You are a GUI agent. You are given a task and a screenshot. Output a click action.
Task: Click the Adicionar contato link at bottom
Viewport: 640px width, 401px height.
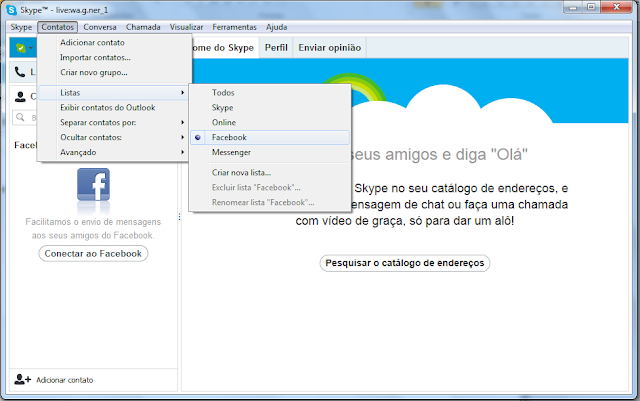click(x=64, y=380)
